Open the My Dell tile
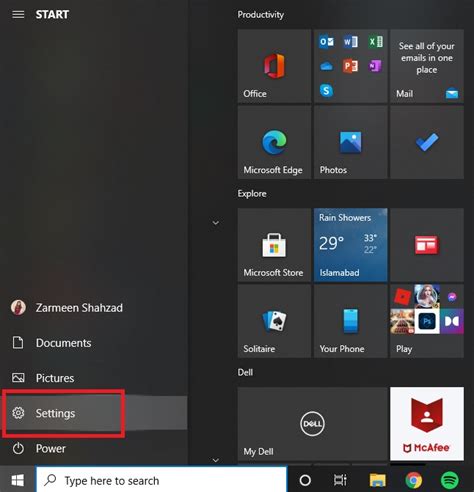 point(312,424)
